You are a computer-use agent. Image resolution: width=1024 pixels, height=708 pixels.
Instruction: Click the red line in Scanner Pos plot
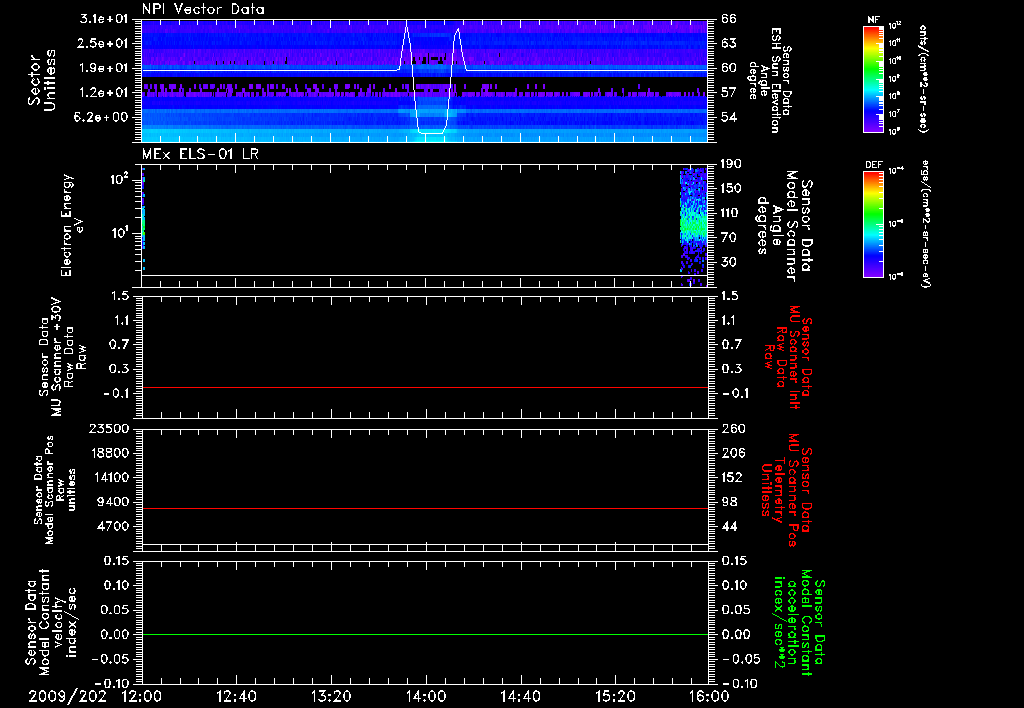425,508
